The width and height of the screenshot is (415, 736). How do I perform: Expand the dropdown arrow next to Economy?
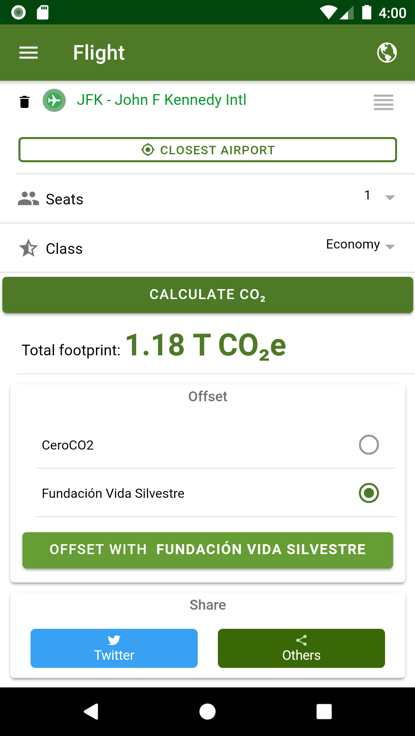(390, 246)
